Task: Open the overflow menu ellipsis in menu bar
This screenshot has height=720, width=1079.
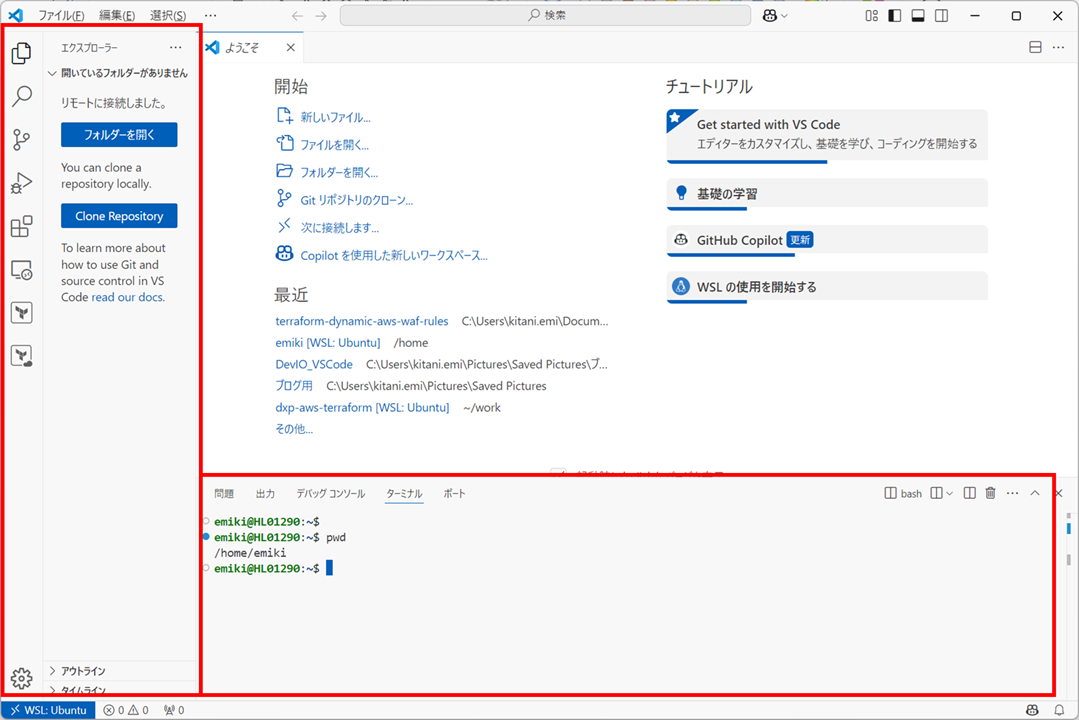Action: point(211,15)
